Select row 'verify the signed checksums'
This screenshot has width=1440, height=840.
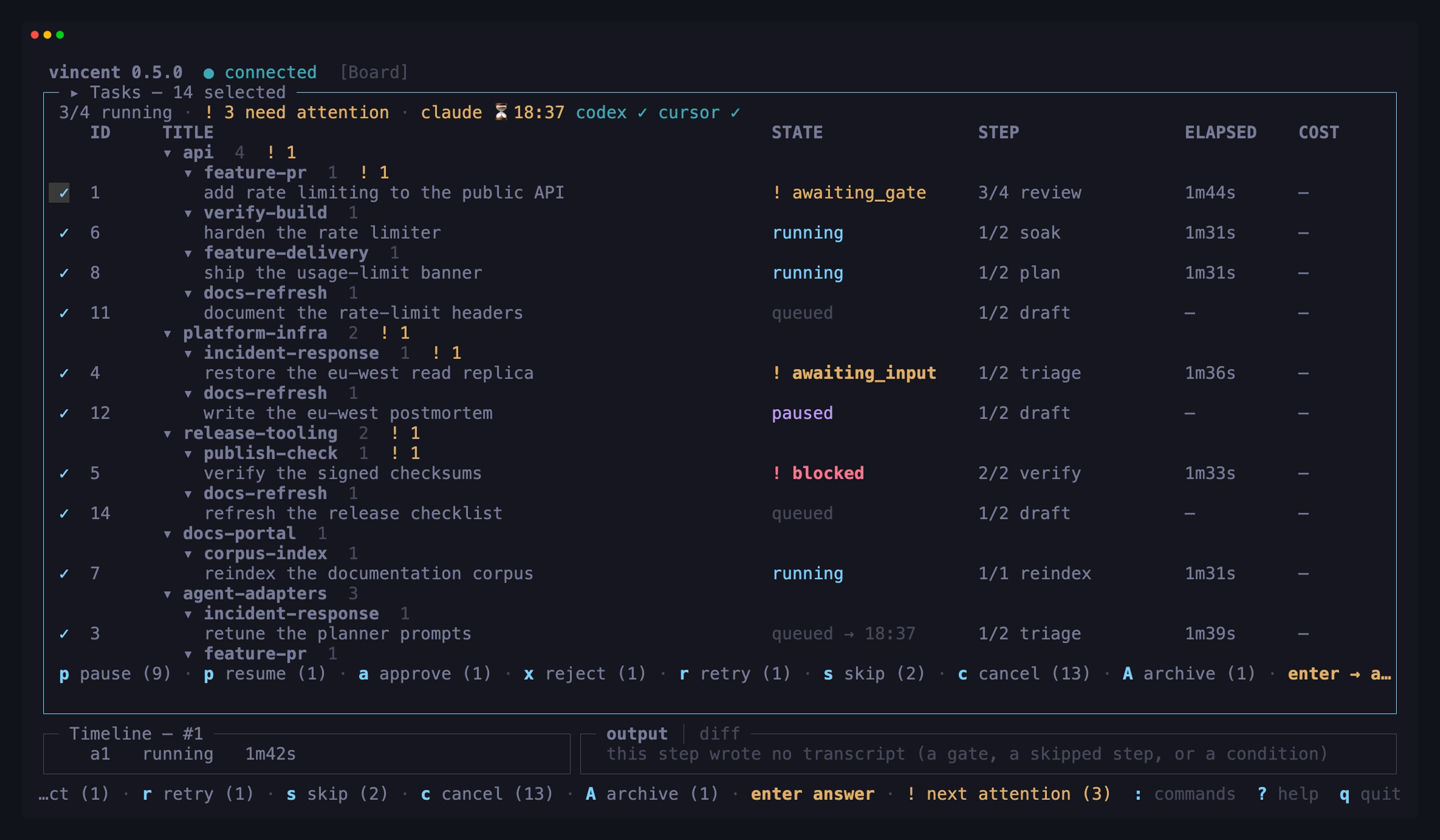coord(720,474)
